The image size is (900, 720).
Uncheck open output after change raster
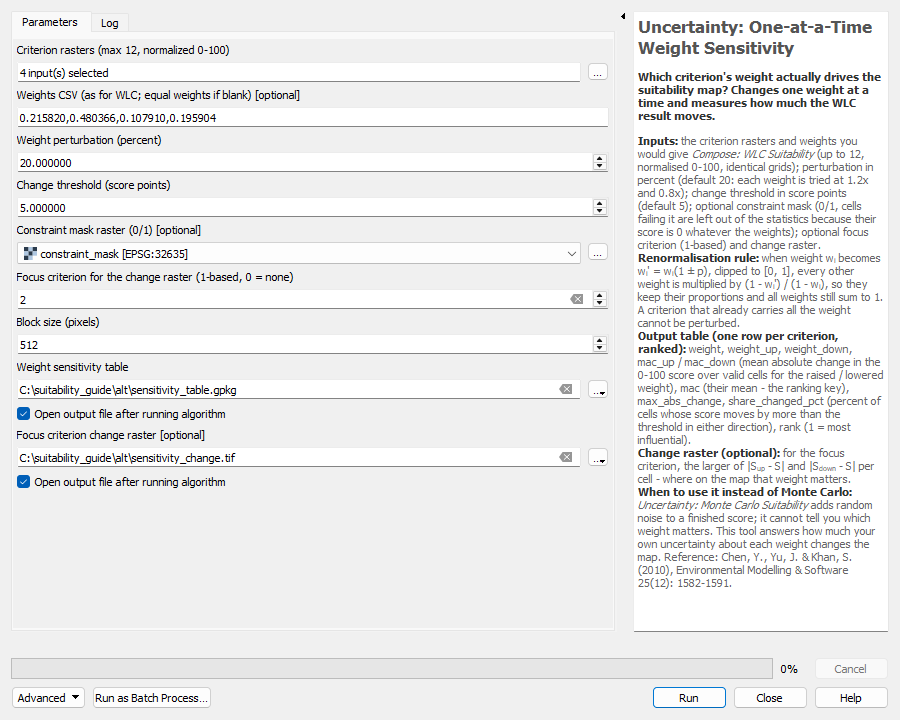(24, 482)
